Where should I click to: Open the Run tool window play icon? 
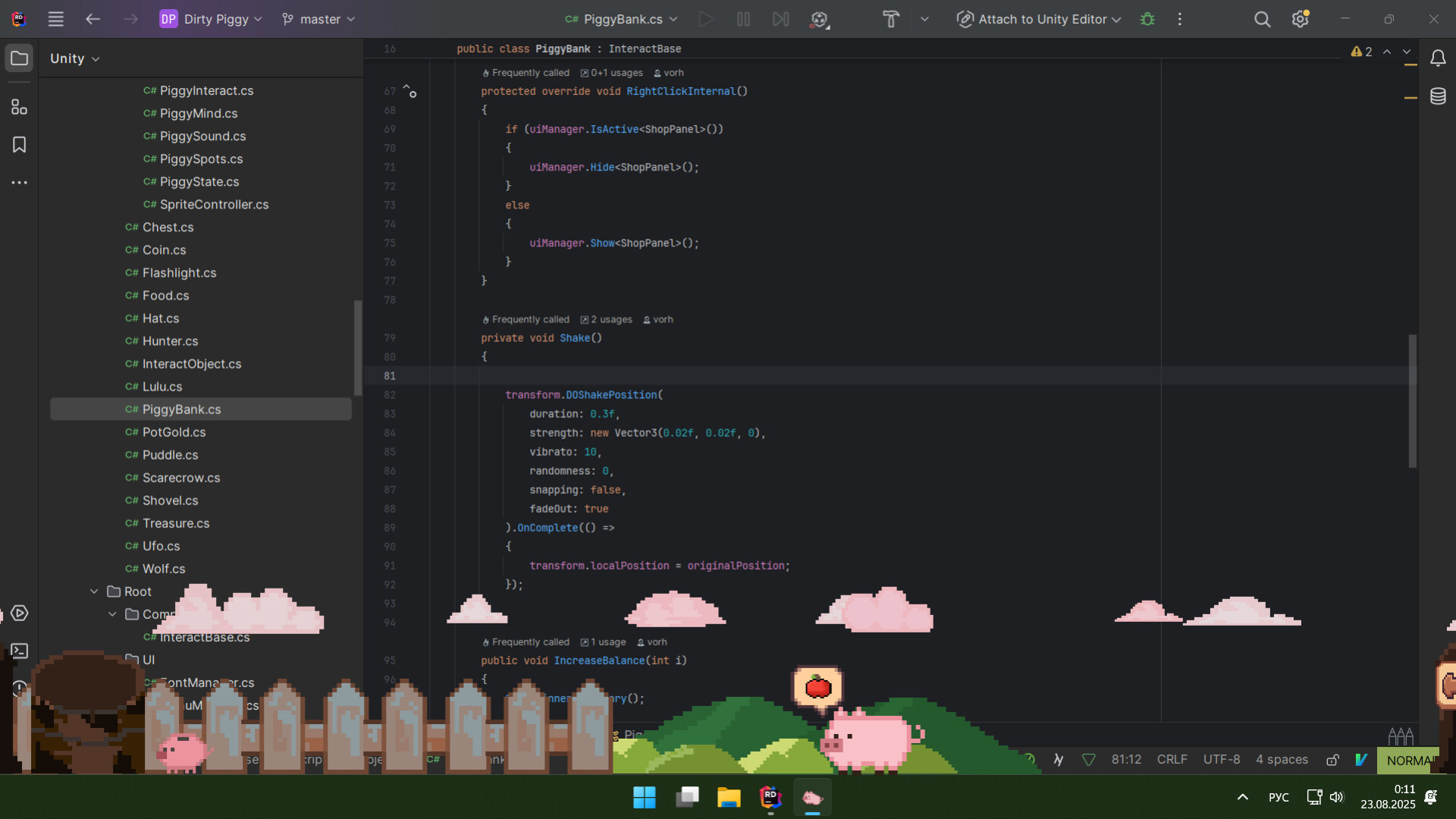pos(19,613)
